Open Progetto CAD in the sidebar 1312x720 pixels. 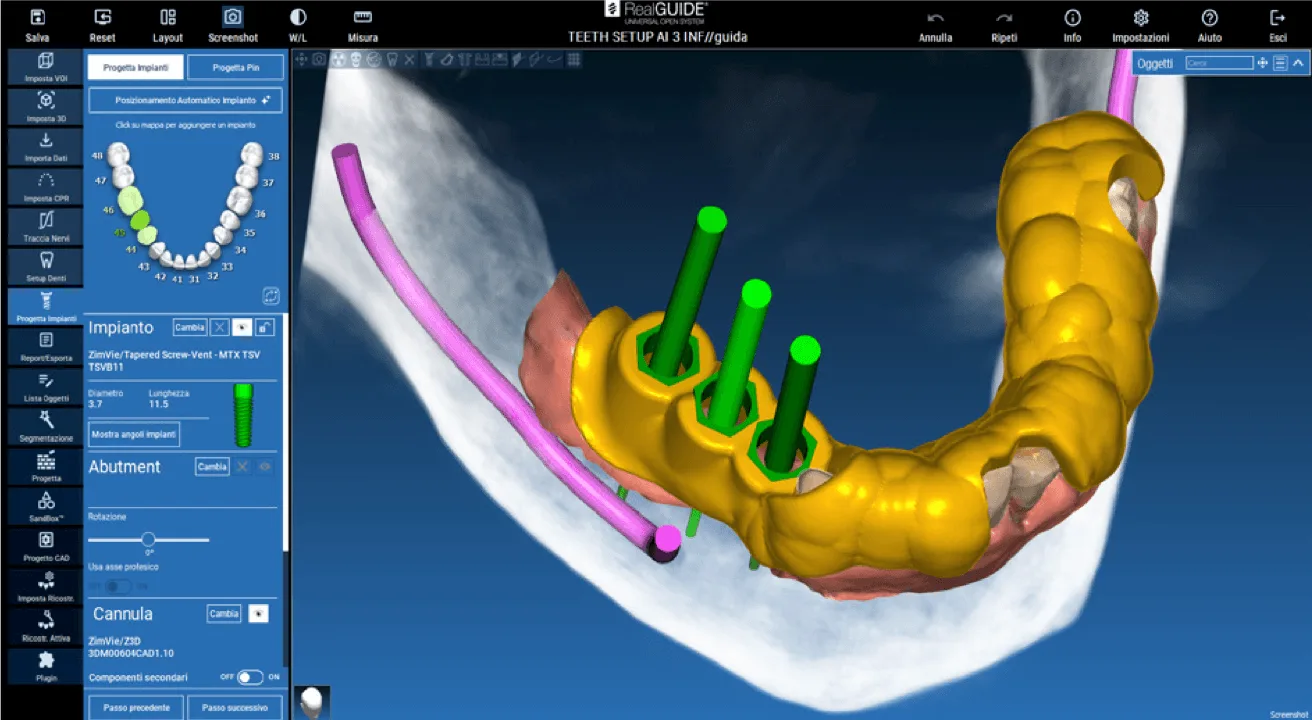(46, 546)
